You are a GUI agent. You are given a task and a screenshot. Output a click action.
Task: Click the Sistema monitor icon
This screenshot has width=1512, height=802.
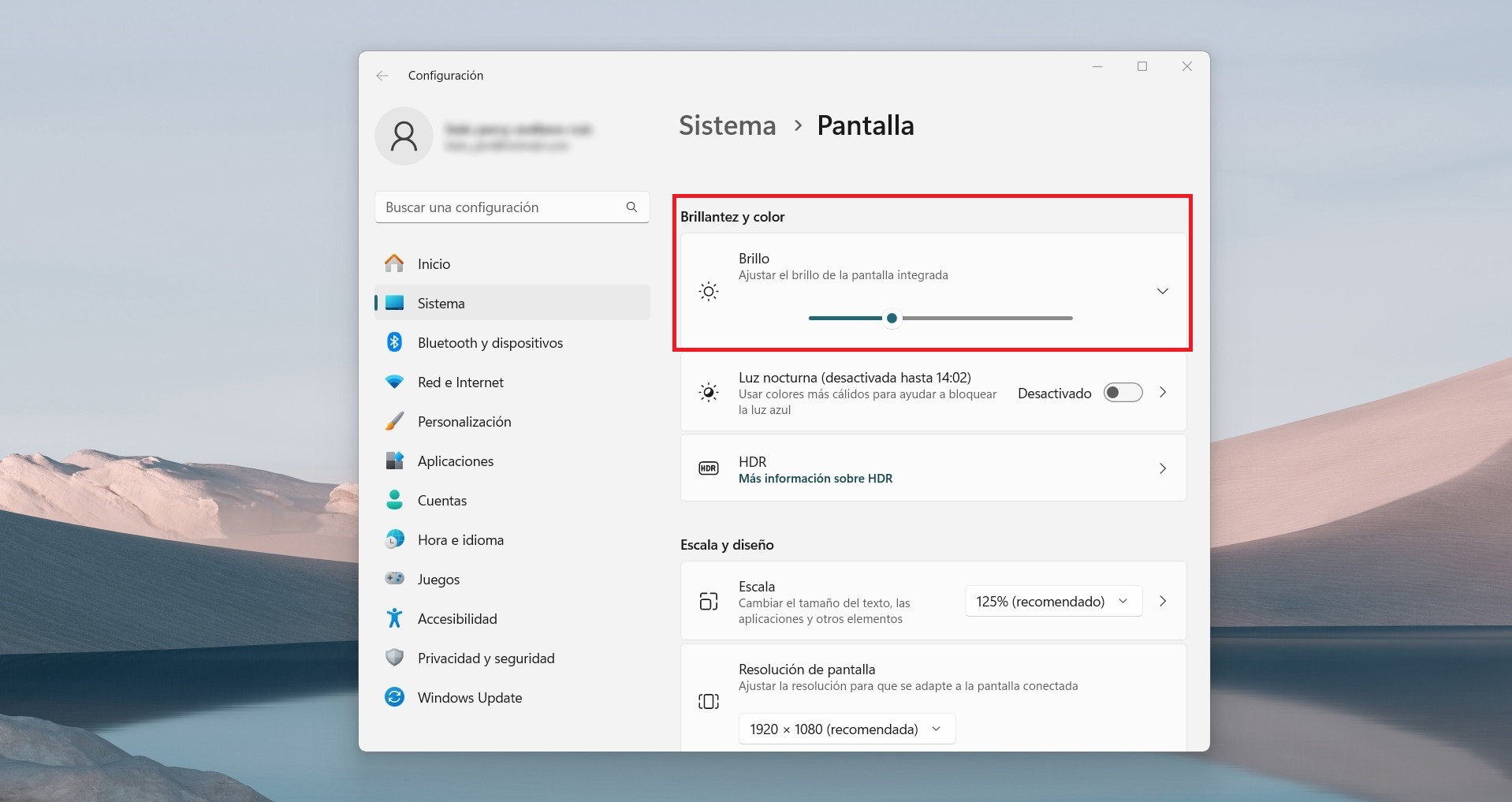coord(394,303)
